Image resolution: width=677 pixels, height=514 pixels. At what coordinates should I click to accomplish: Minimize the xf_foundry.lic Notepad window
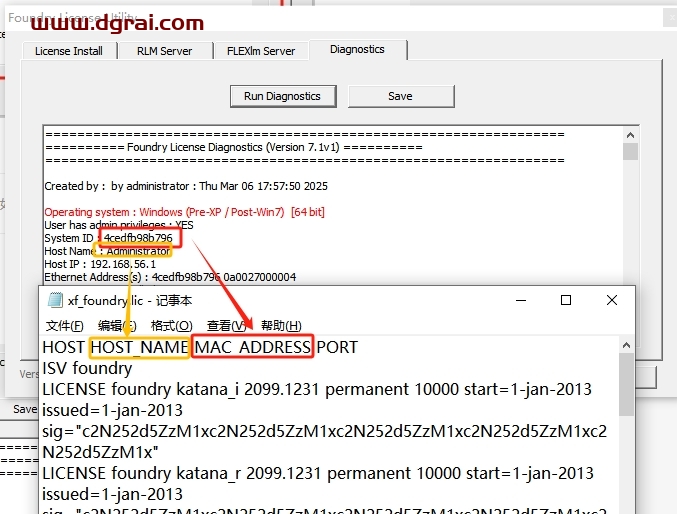(521, 300)
